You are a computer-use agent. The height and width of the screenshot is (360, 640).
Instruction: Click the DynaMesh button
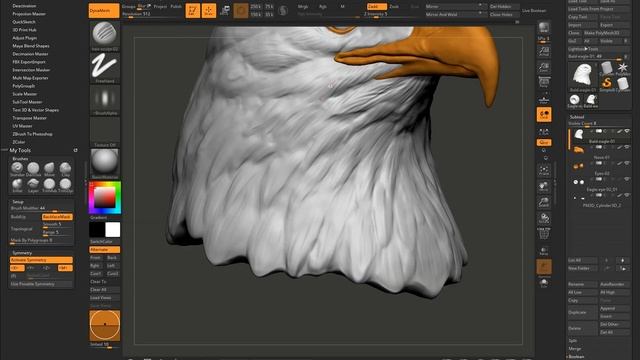click(x=104, y=11)
